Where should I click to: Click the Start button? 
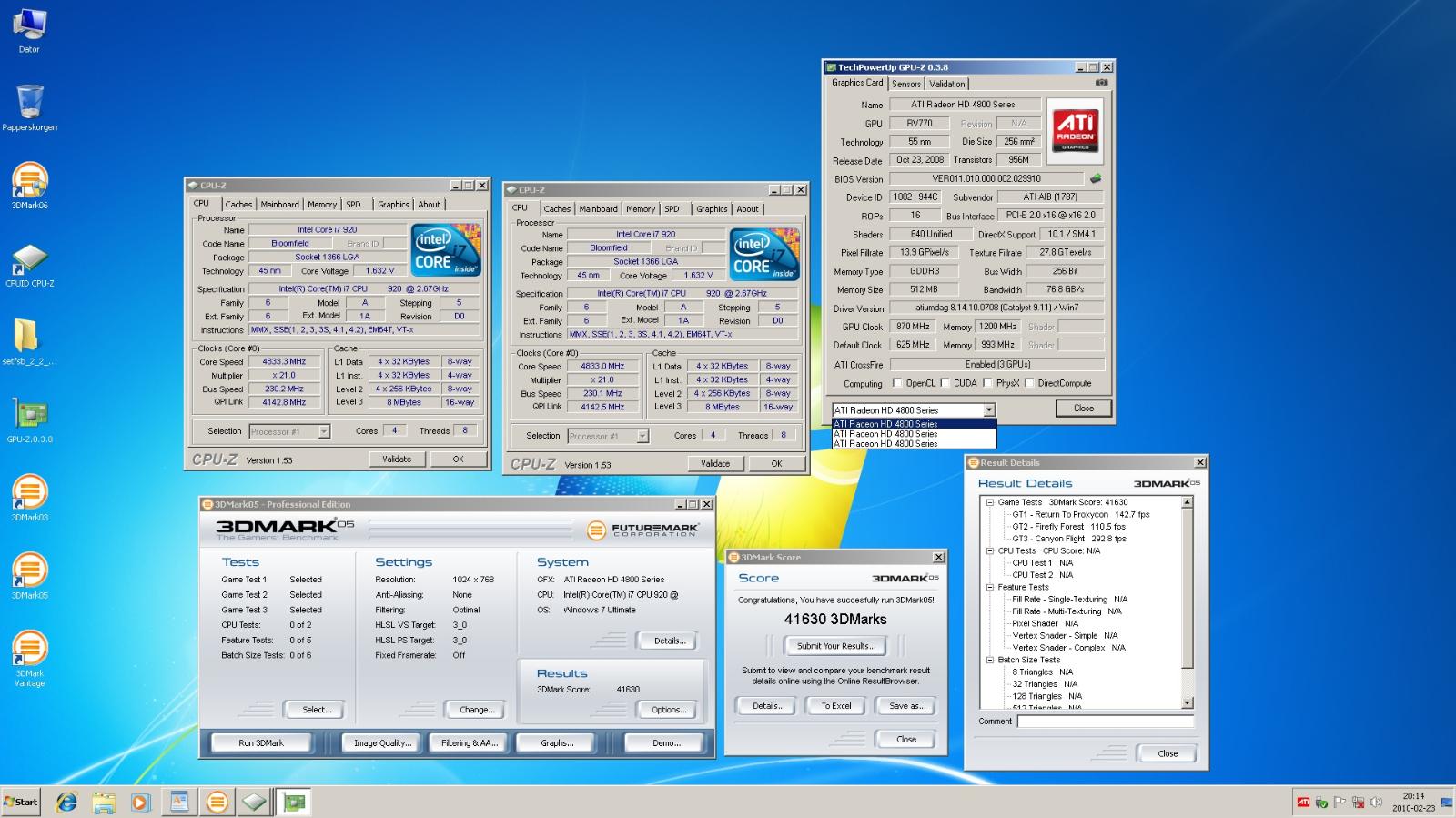tap(21, 802)
